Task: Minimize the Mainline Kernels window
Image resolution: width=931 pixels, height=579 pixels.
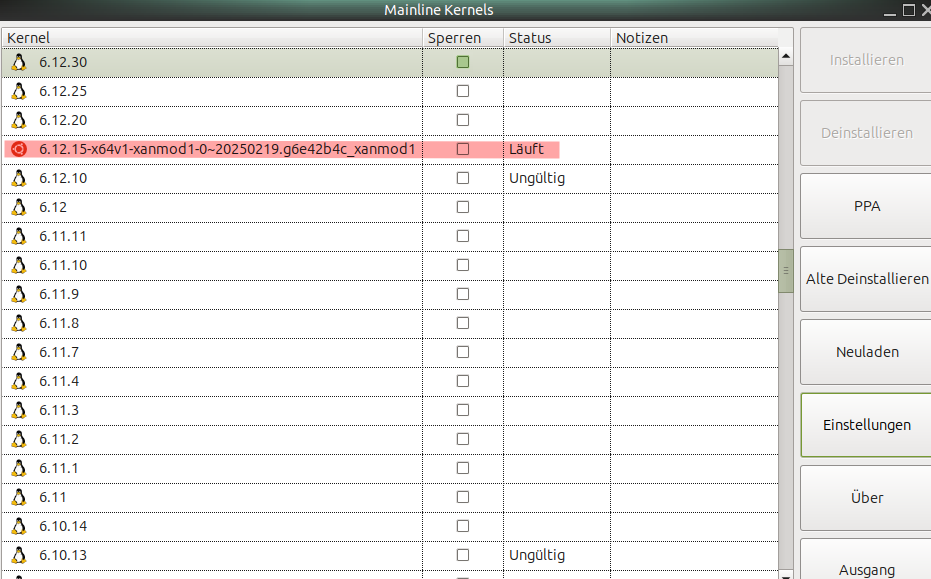Action: [x=889, y=13]
